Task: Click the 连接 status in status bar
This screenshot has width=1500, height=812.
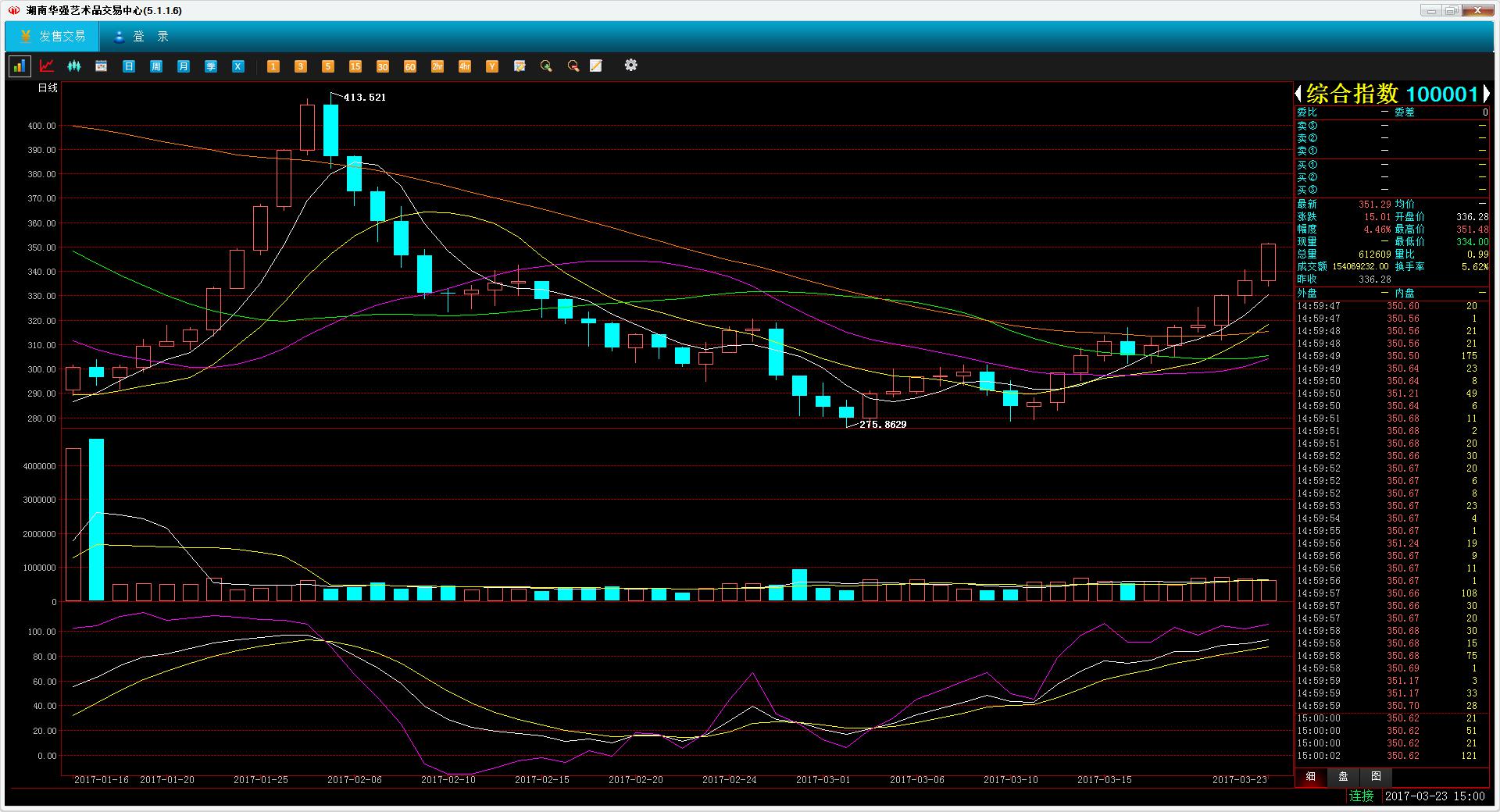Action: coord(1362,796)
